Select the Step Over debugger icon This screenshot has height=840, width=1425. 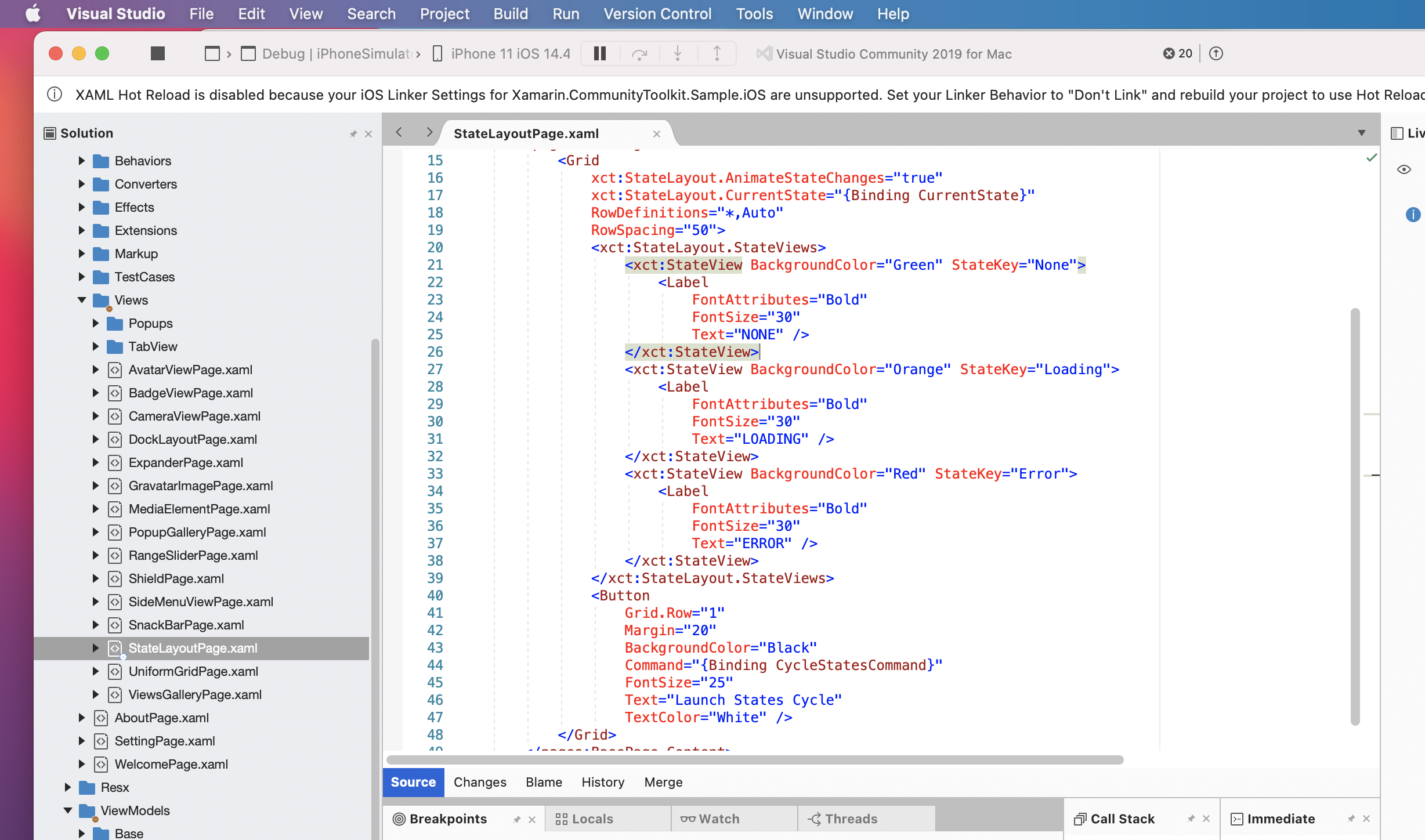(x=639, y=53)
